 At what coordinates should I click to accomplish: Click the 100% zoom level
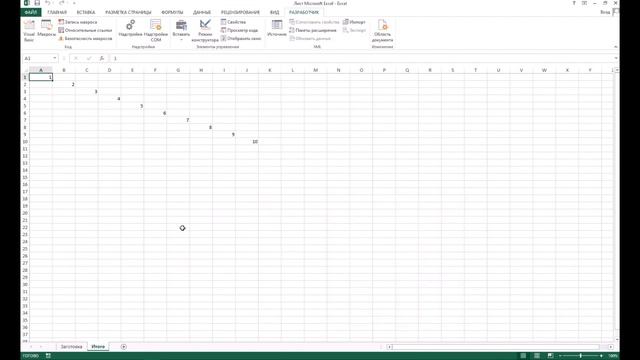click(x=613, y=356)
